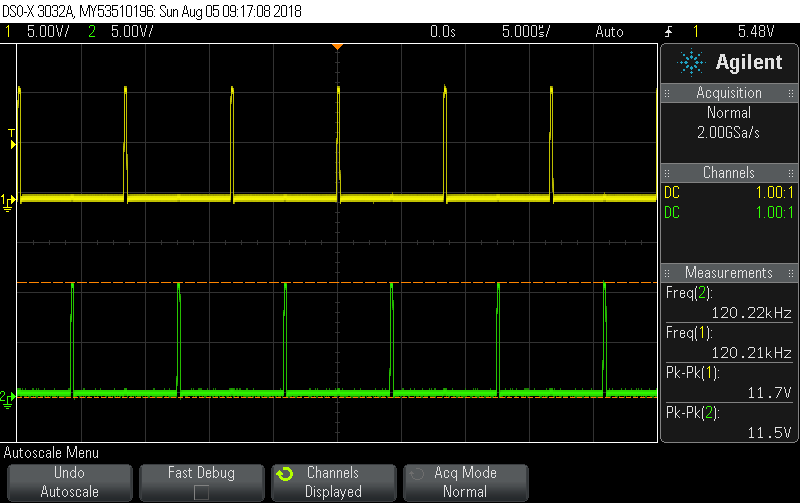Screen dimensions: 800x503
Task: Click channel 1 5.00V/ scale readout
Action: click(48, 32)
